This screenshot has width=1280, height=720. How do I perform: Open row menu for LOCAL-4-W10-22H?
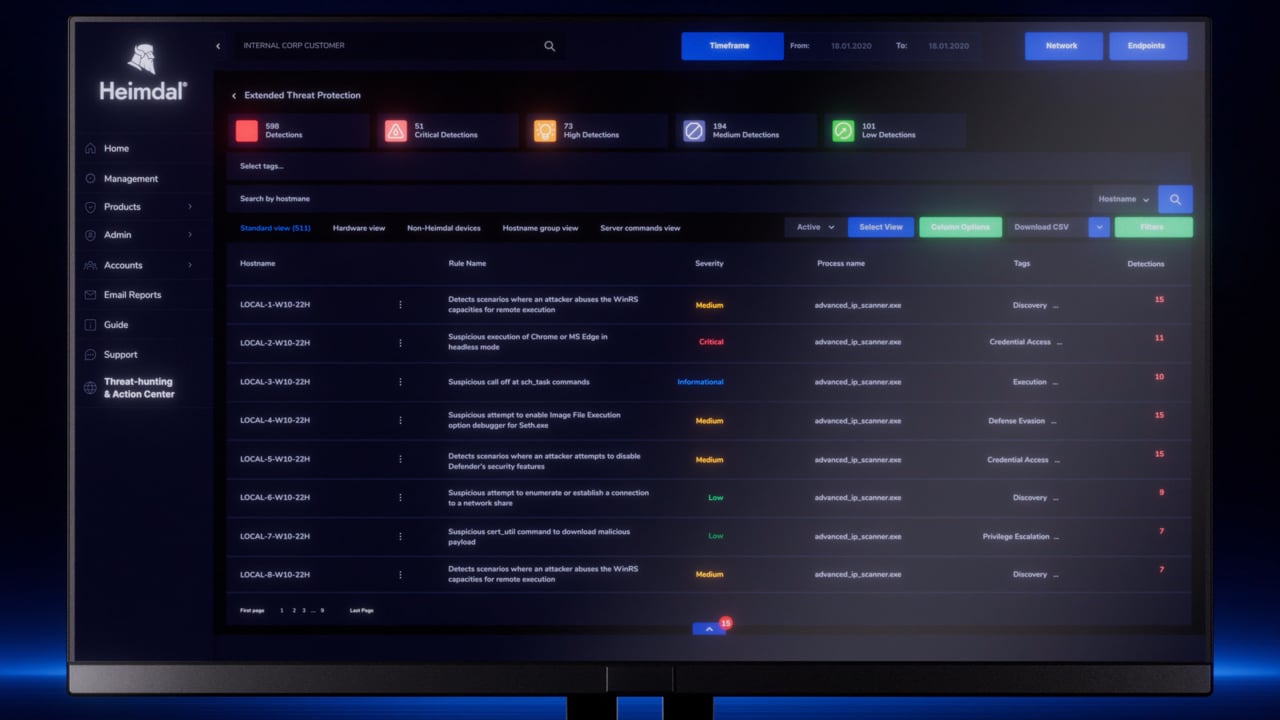400,421
